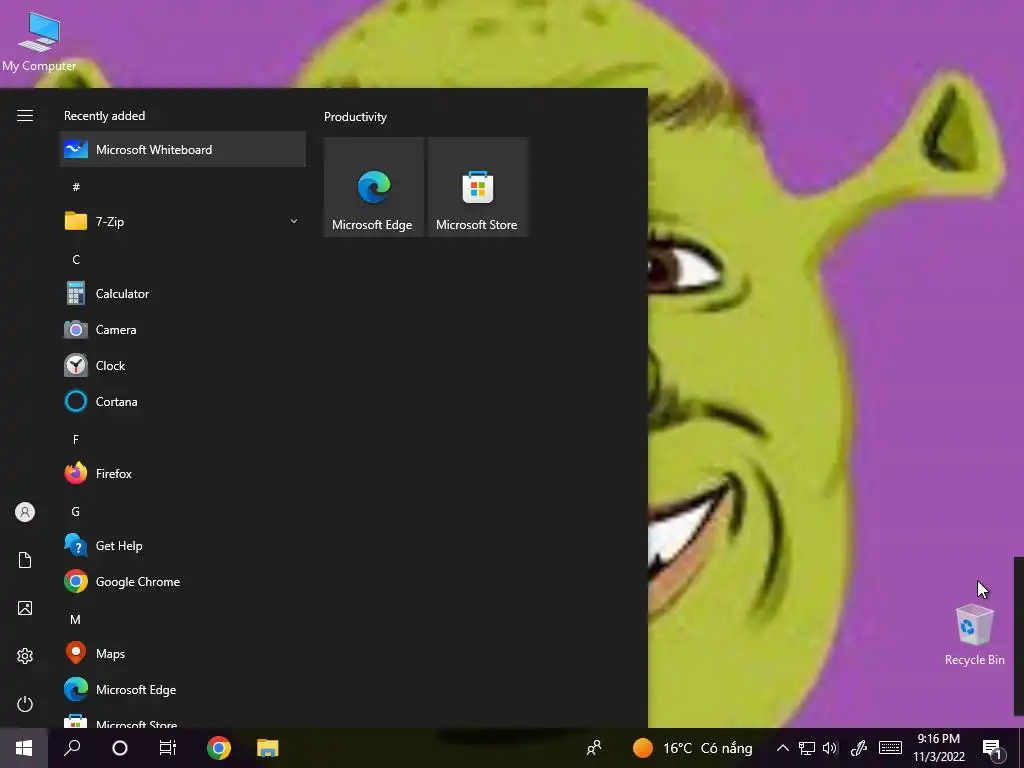This screenshot has width=1024, height=768.
Task: Click the Recently added heading
Action: coord(104,116)
